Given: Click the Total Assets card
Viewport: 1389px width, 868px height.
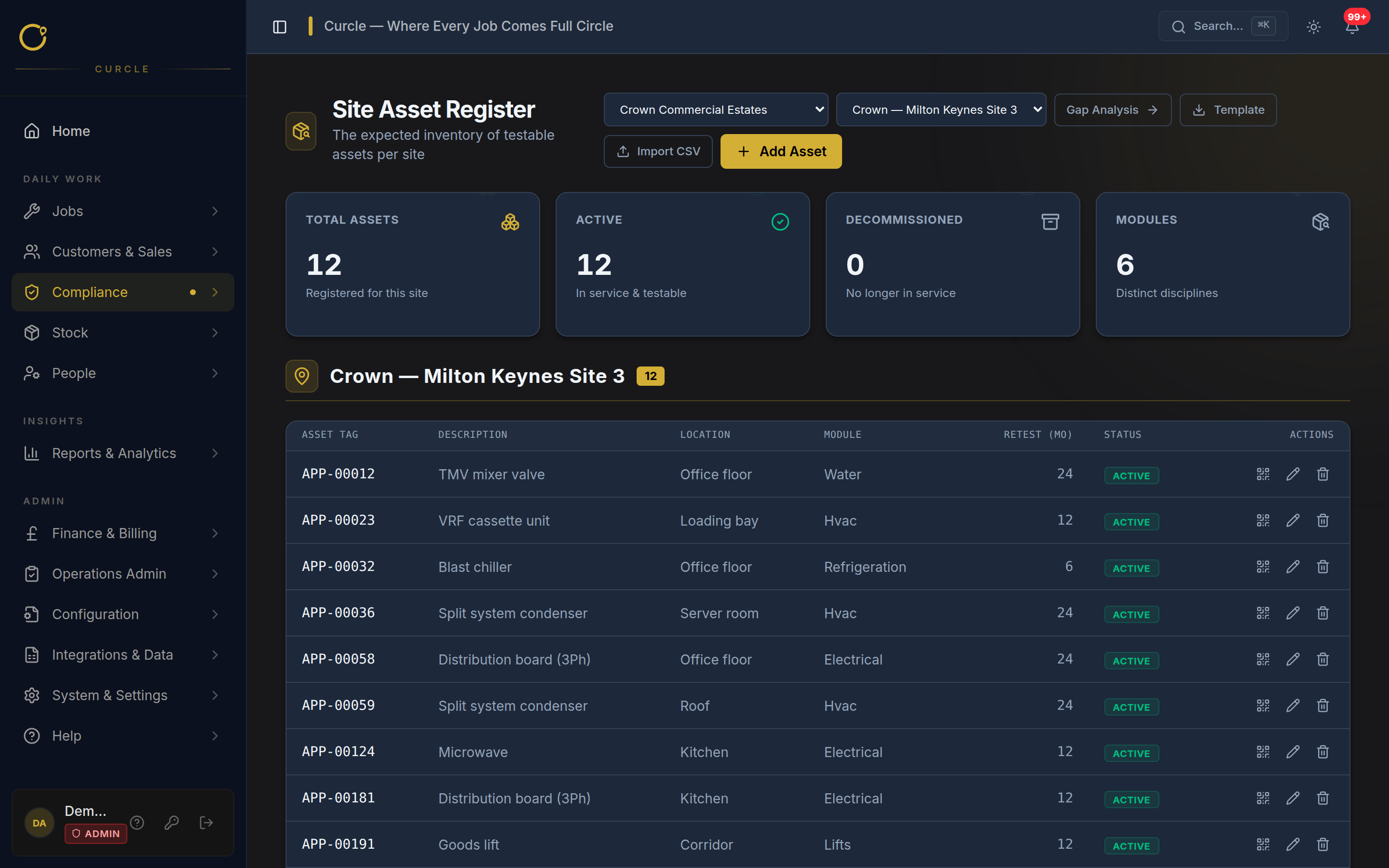Looking at the screenshot, I should (x=412, y=264).
